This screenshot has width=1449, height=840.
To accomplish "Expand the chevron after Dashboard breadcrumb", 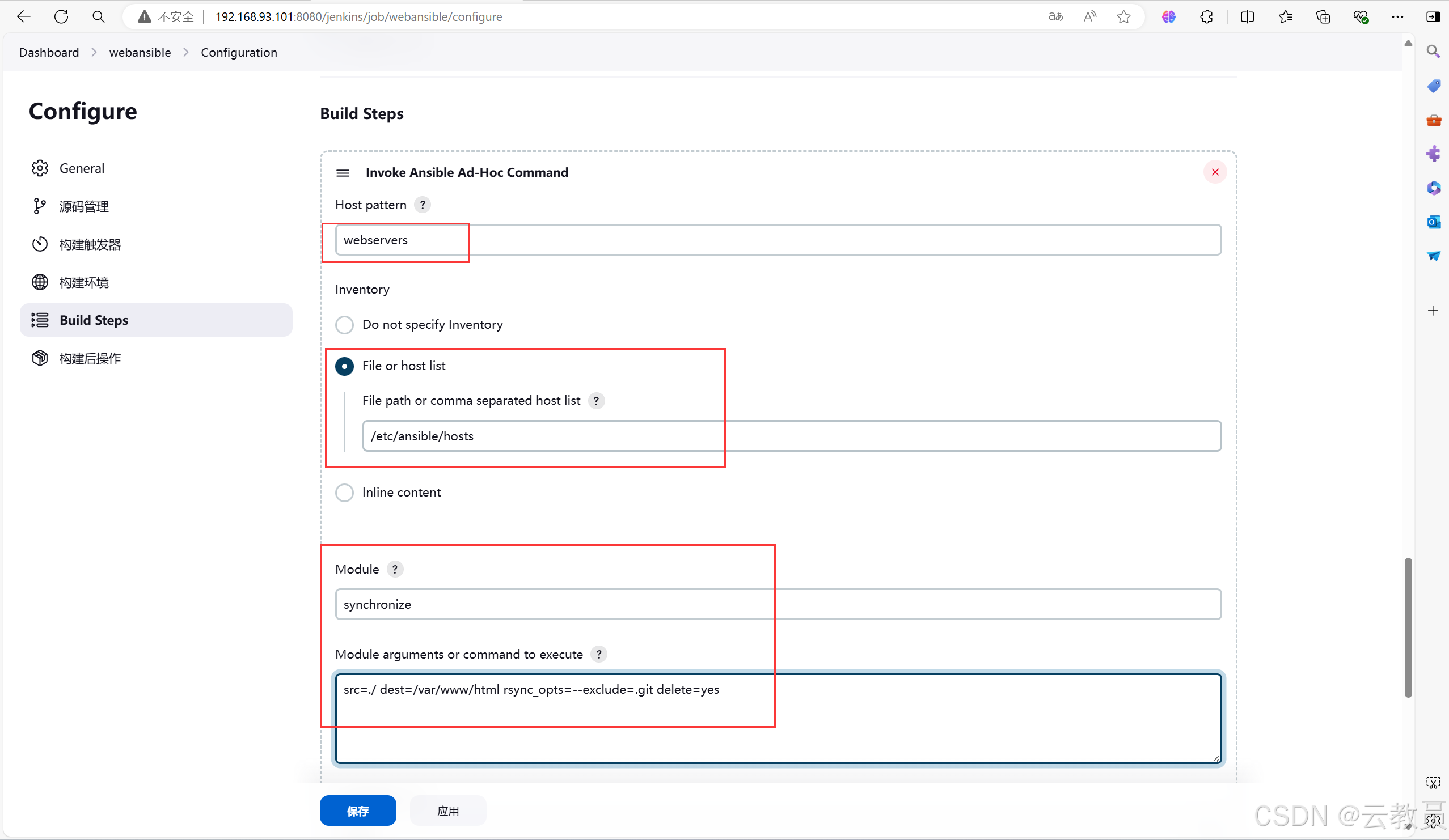I will tap(94, 52).
